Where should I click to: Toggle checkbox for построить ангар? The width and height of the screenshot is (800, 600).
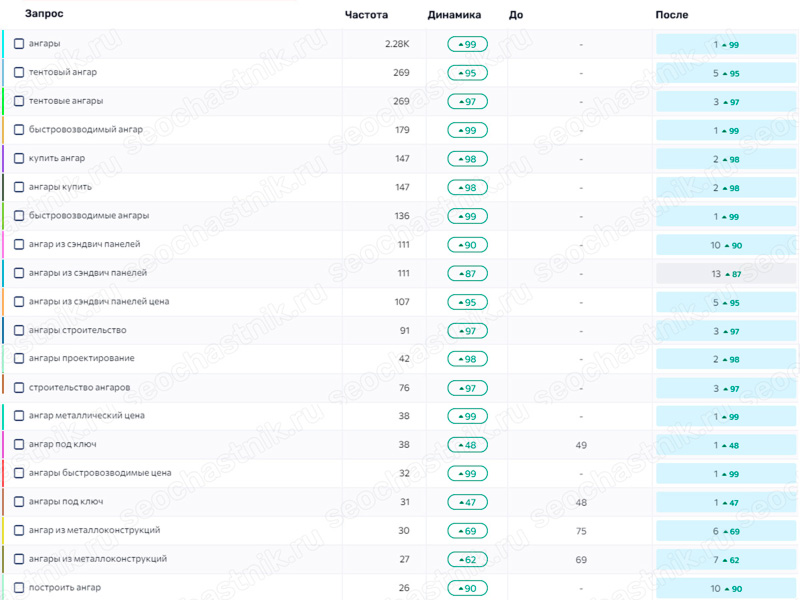[x=19, y=588]
